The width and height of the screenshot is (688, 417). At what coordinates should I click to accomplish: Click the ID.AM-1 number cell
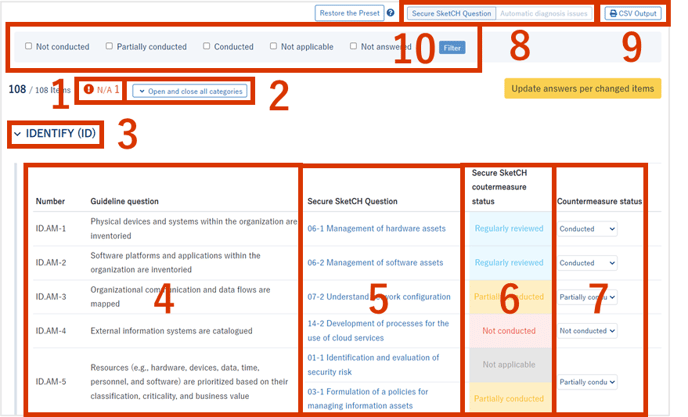click(50, 228)
